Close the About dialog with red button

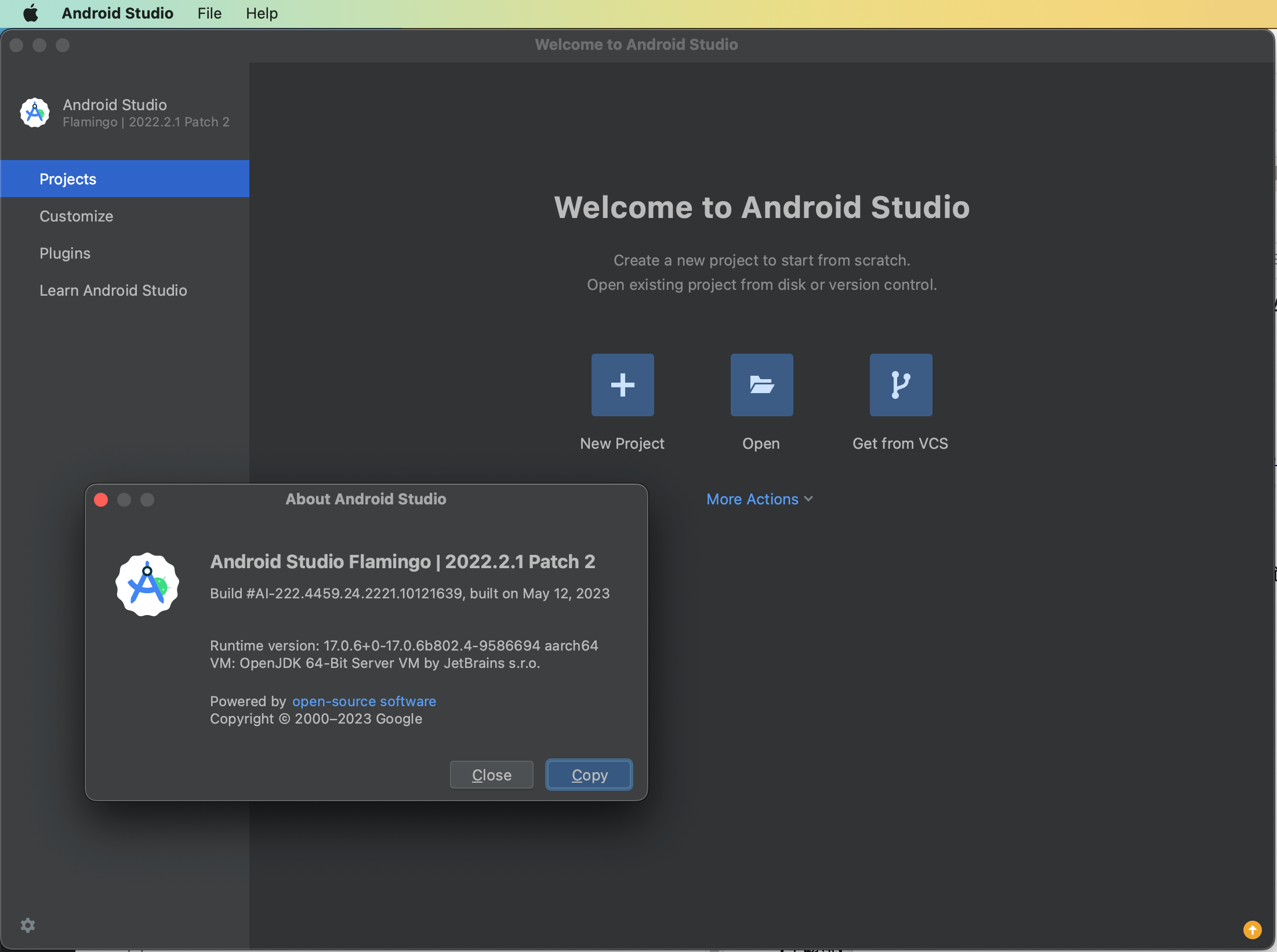101,499
